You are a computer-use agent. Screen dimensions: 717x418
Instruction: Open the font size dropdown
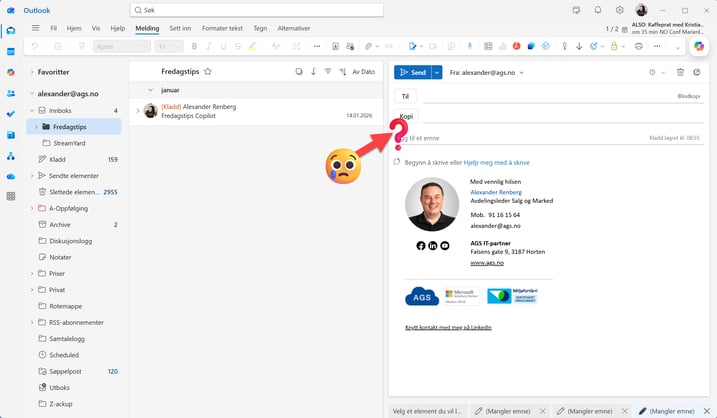tap(169, 46)
